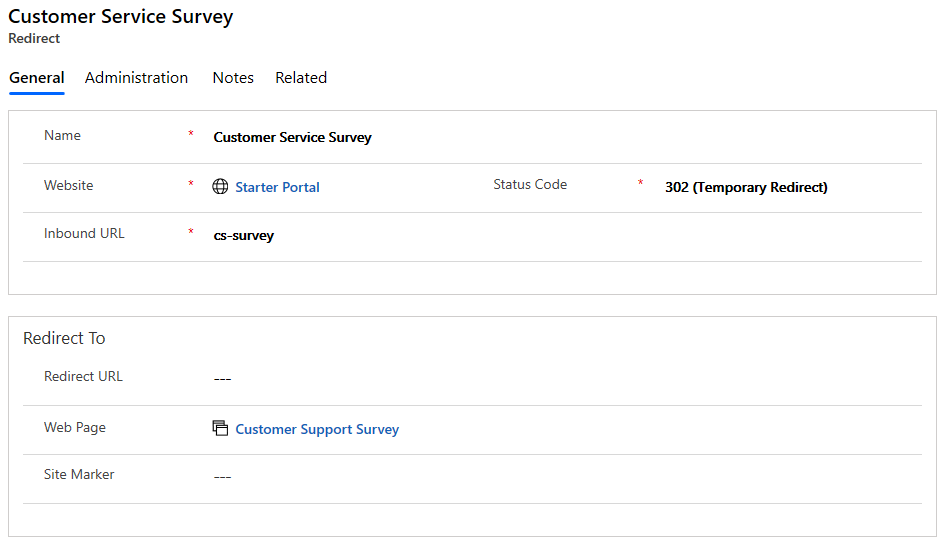Click the Website field label
947x546 pixels.
pos(69,185)
